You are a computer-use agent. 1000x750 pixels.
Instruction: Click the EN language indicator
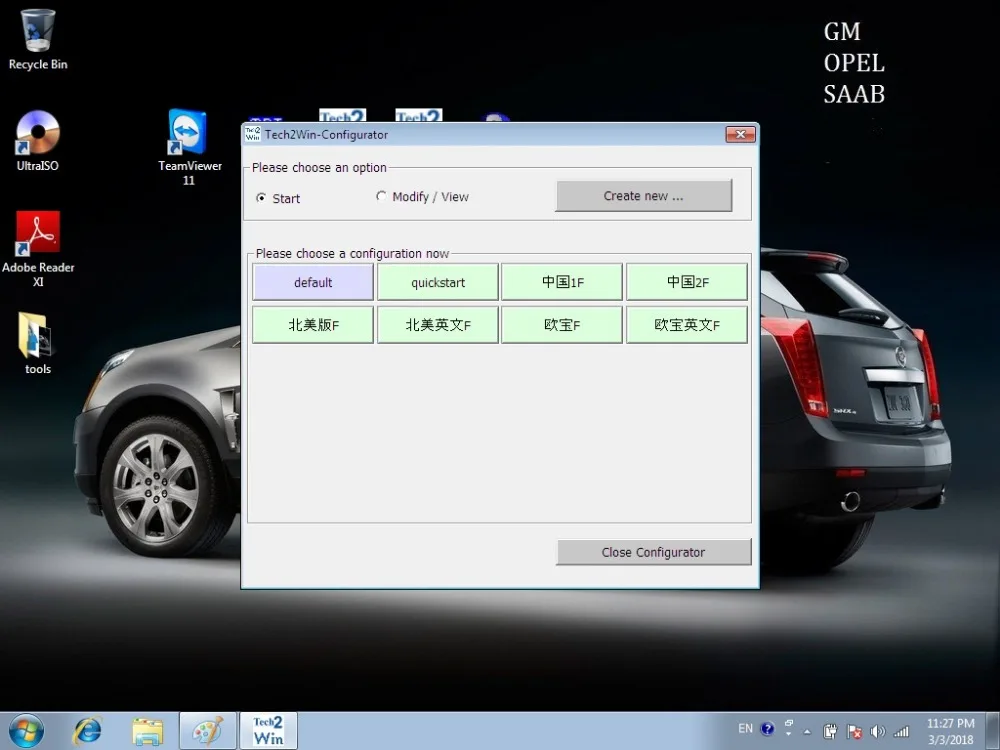pos(745,728)
